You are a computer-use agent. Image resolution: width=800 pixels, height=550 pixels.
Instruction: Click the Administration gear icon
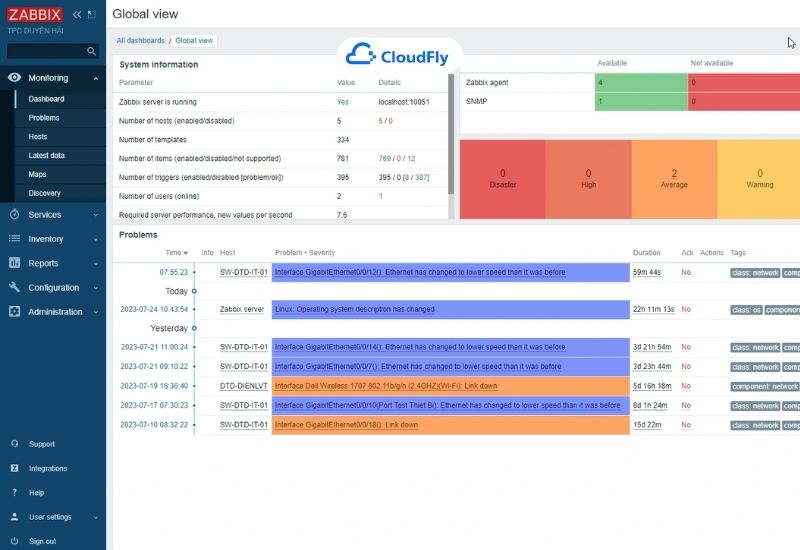(x=14, y=311)
